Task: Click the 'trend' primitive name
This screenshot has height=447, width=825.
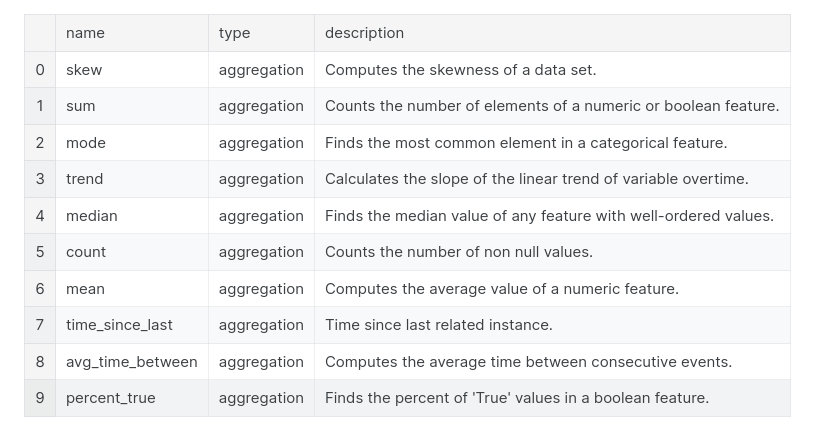Action: click(x=85, y=179)
